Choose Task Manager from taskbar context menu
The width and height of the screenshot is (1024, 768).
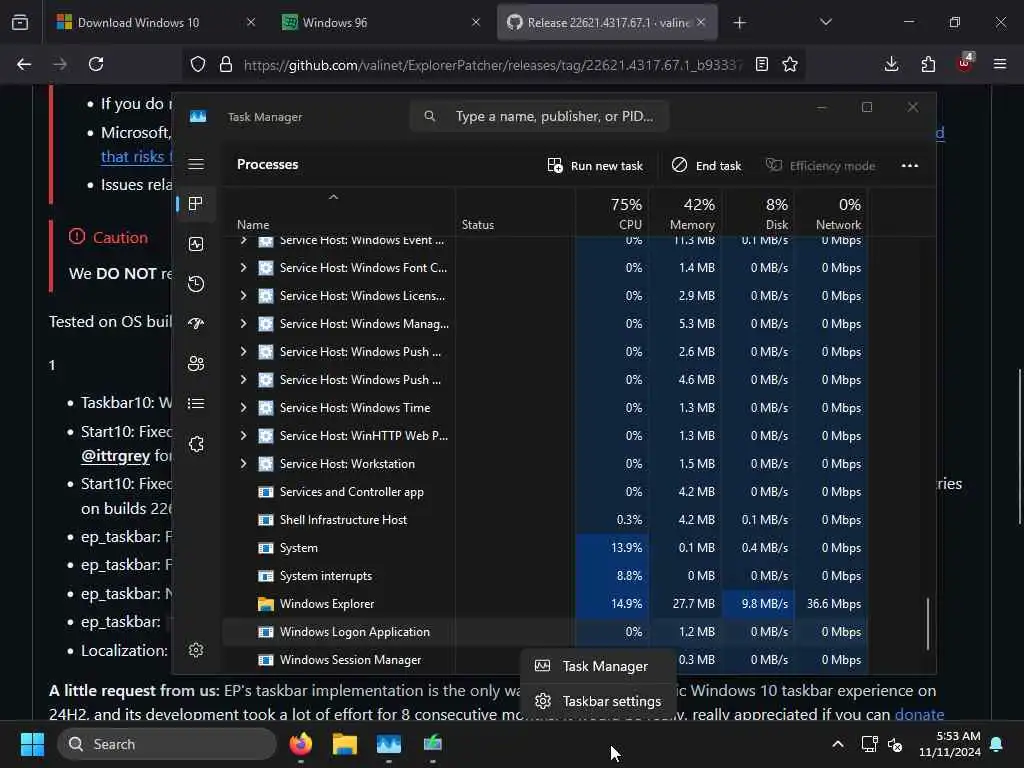point(599,666)
